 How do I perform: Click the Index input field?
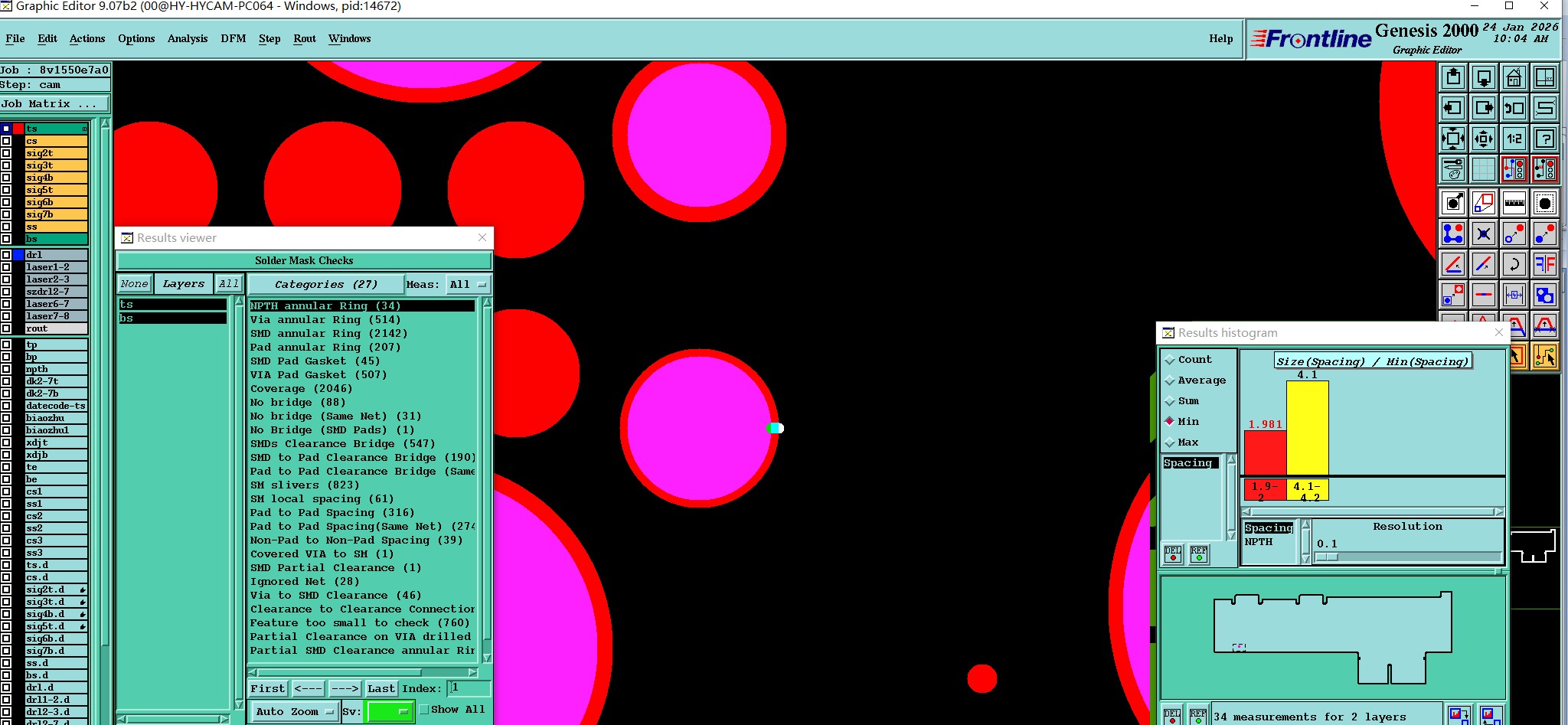469,688
